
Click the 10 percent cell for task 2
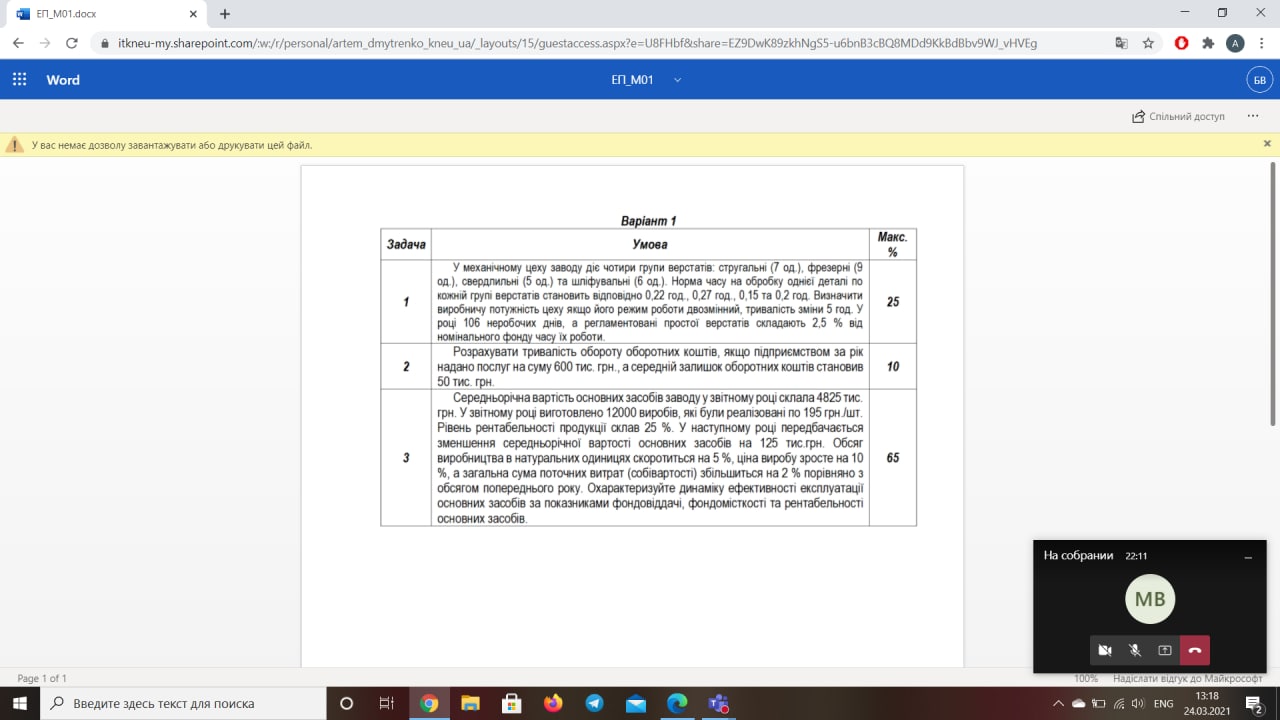pyautogui.click(x=892, y=366)
